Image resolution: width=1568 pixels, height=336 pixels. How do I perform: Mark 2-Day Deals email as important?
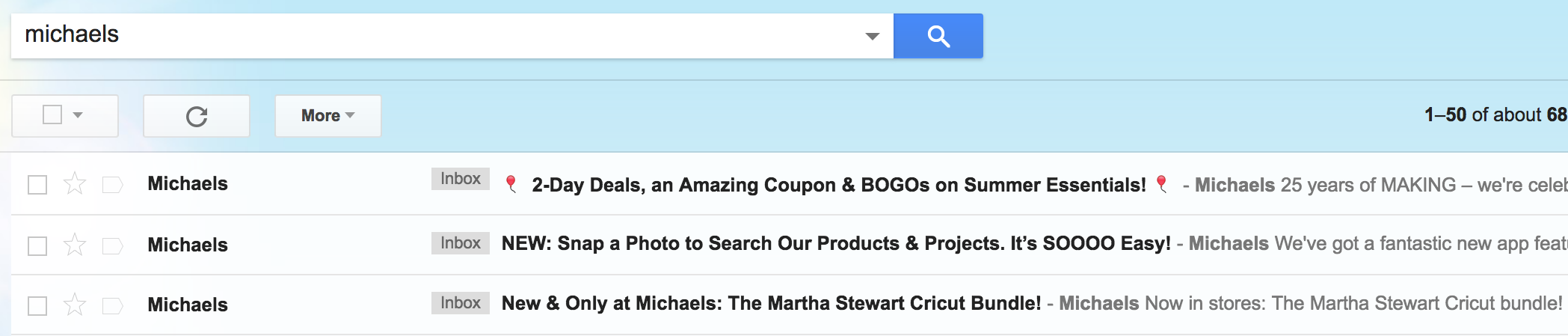(112, 184)
